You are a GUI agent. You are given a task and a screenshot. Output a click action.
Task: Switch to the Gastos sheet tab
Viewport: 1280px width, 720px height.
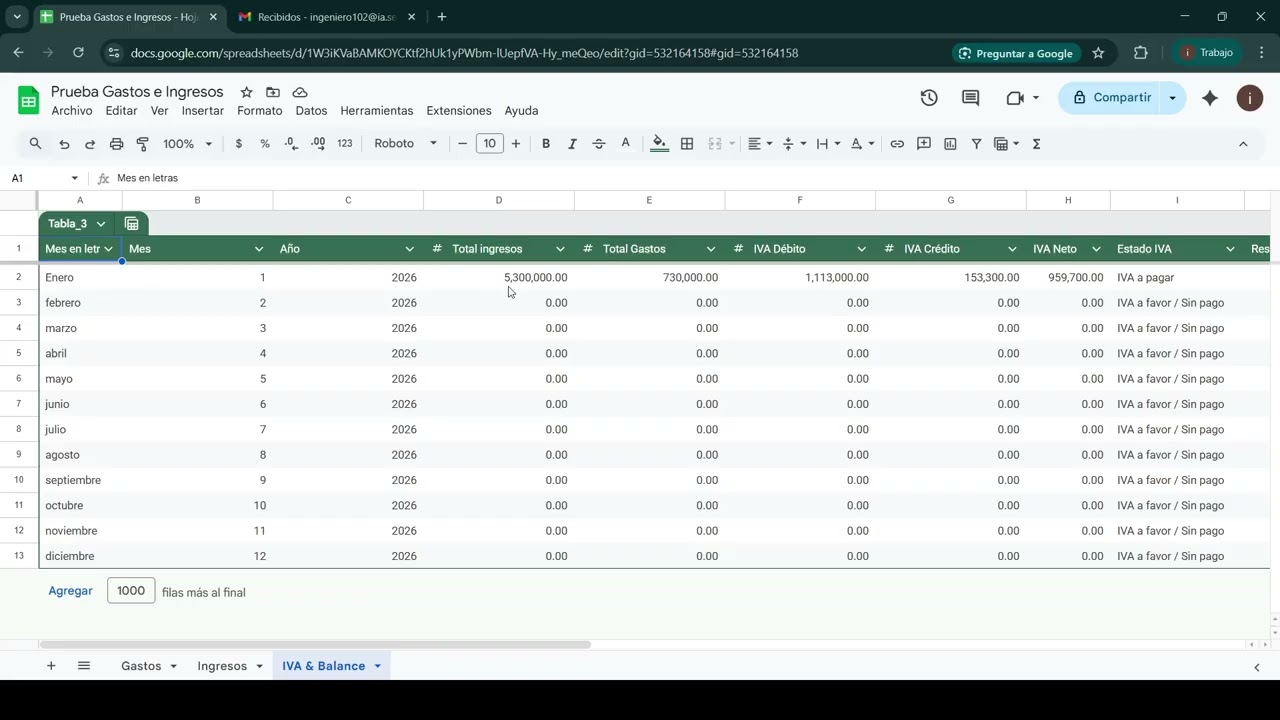[x=149, y=666]
